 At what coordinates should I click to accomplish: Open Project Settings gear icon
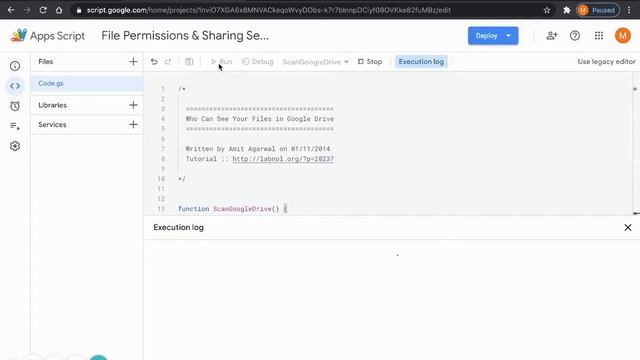pos(15,146)
